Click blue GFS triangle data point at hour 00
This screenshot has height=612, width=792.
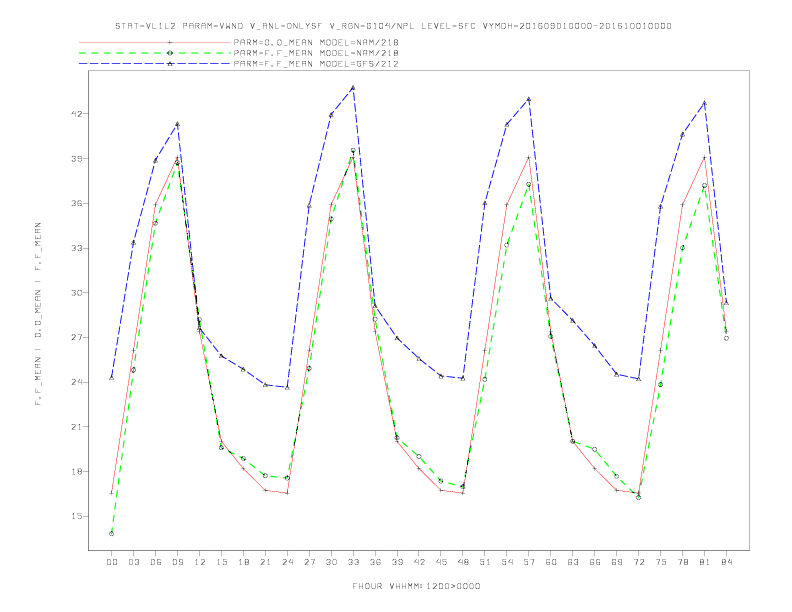click(x=112, y=377)
